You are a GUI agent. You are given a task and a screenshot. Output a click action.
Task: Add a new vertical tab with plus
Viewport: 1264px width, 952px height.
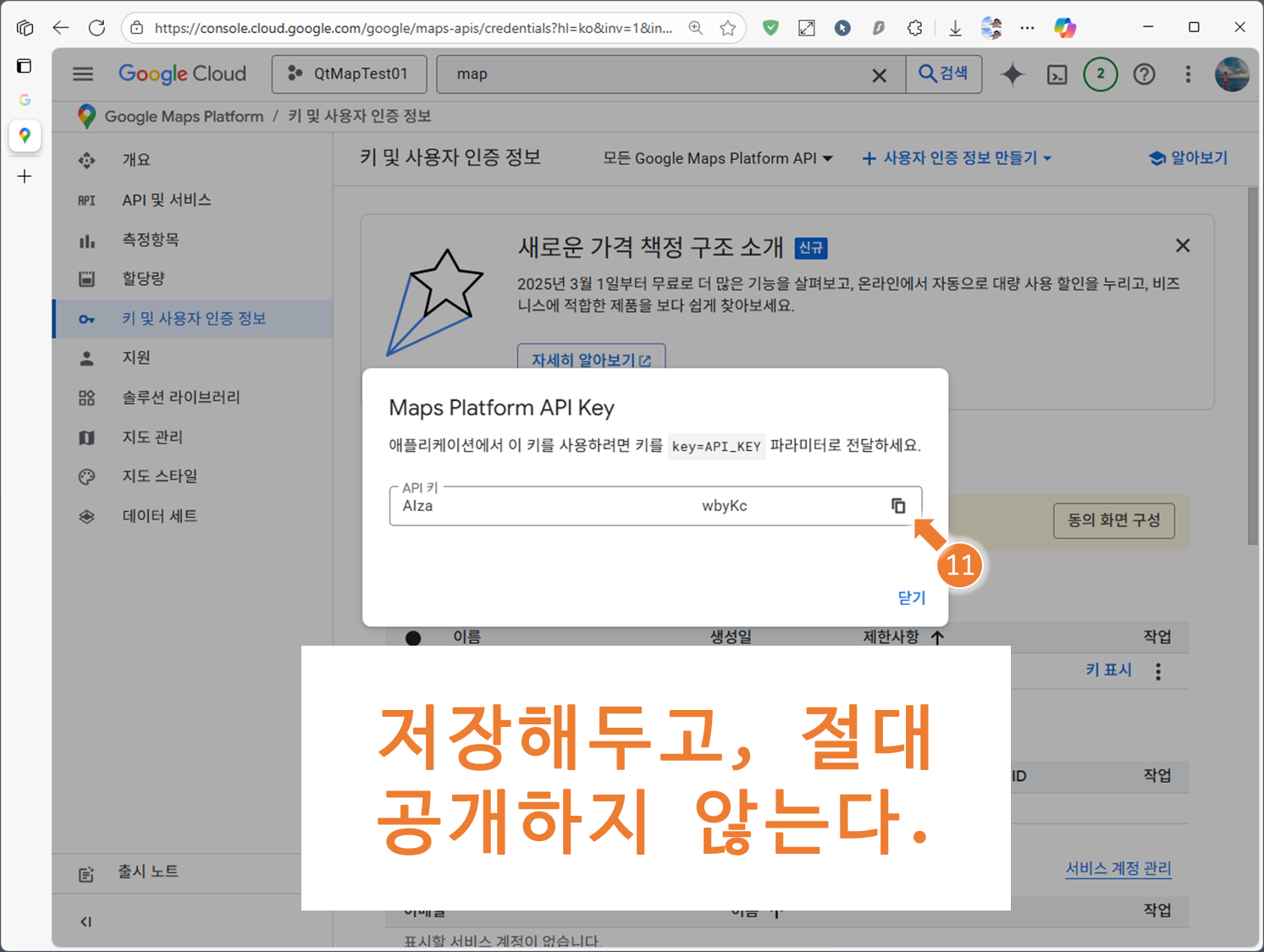(25, 176)
